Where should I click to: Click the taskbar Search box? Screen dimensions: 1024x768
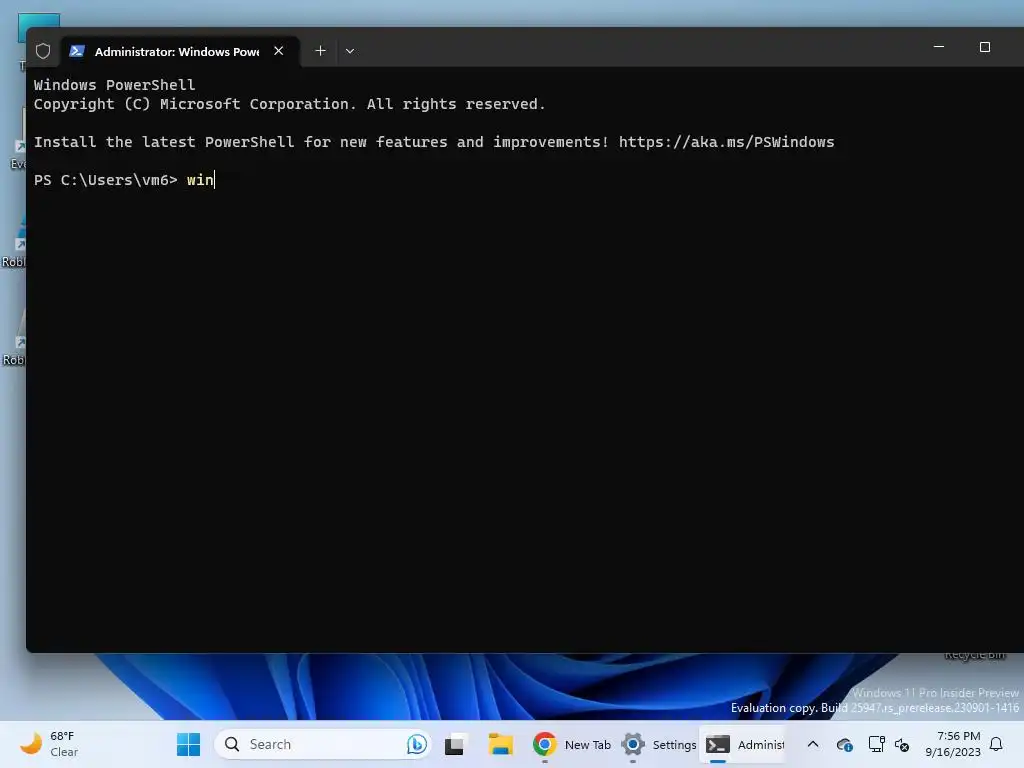coord(323,744)
